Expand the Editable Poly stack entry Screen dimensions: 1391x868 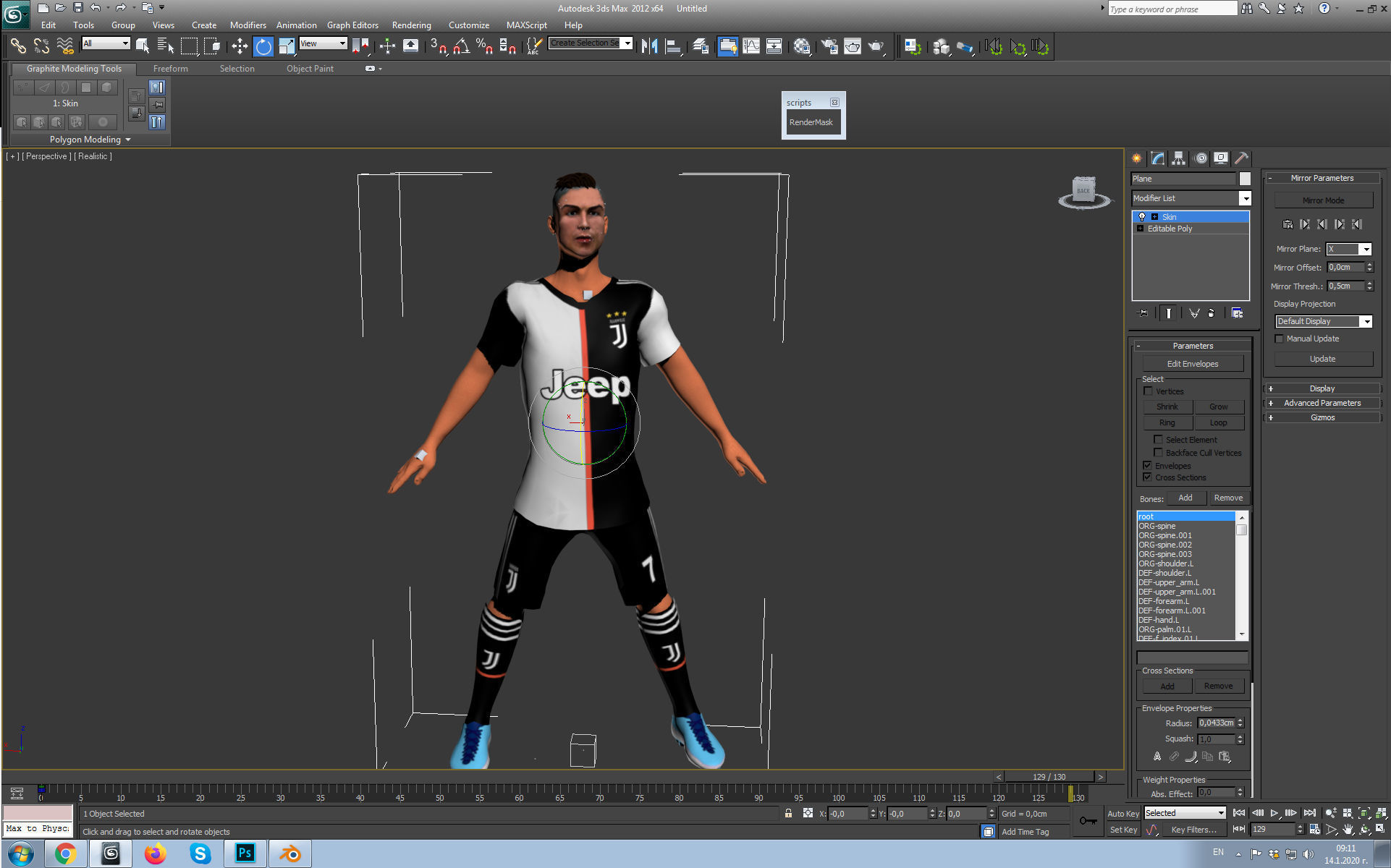(1141, 229)
